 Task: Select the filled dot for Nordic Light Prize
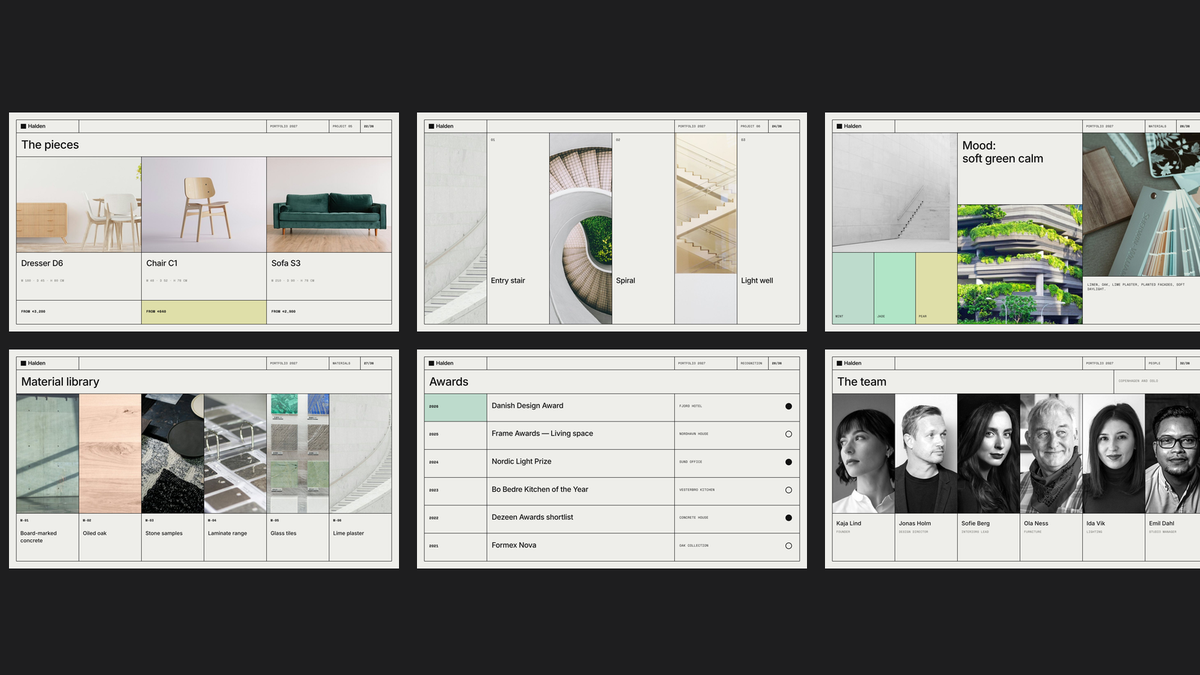click(x=788, y=462)
